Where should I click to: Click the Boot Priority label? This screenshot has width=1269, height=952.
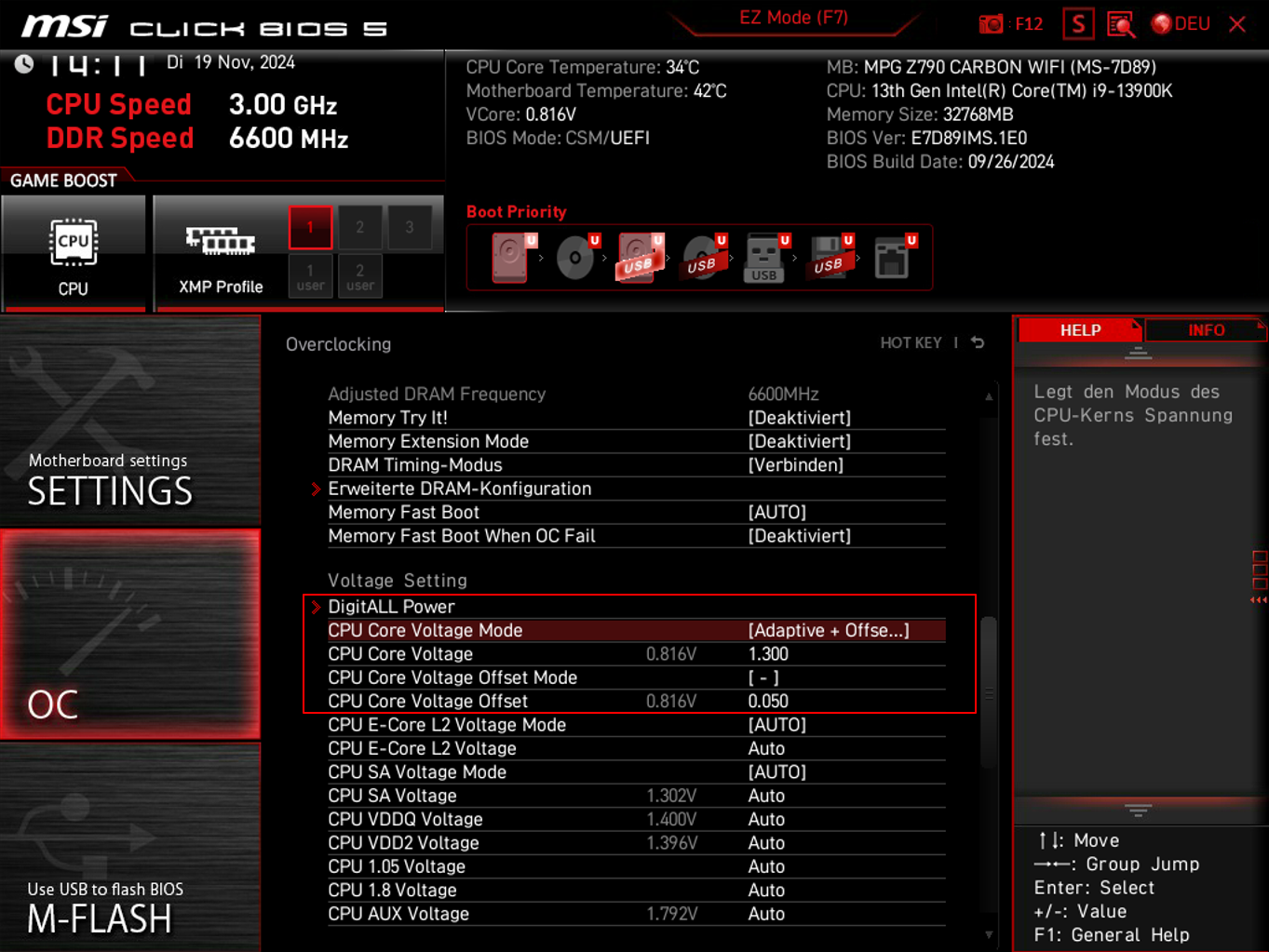(x=516, y=212)
